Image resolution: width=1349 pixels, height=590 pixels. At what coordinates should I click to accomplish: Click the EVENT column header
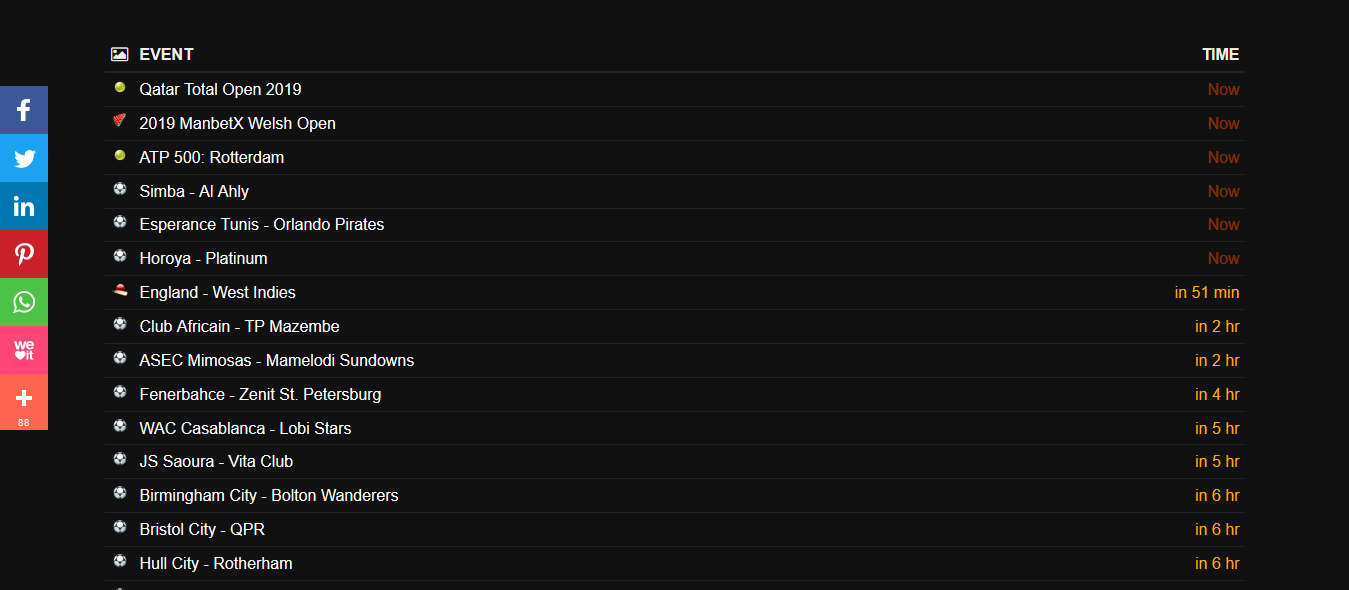coord(166,55)
